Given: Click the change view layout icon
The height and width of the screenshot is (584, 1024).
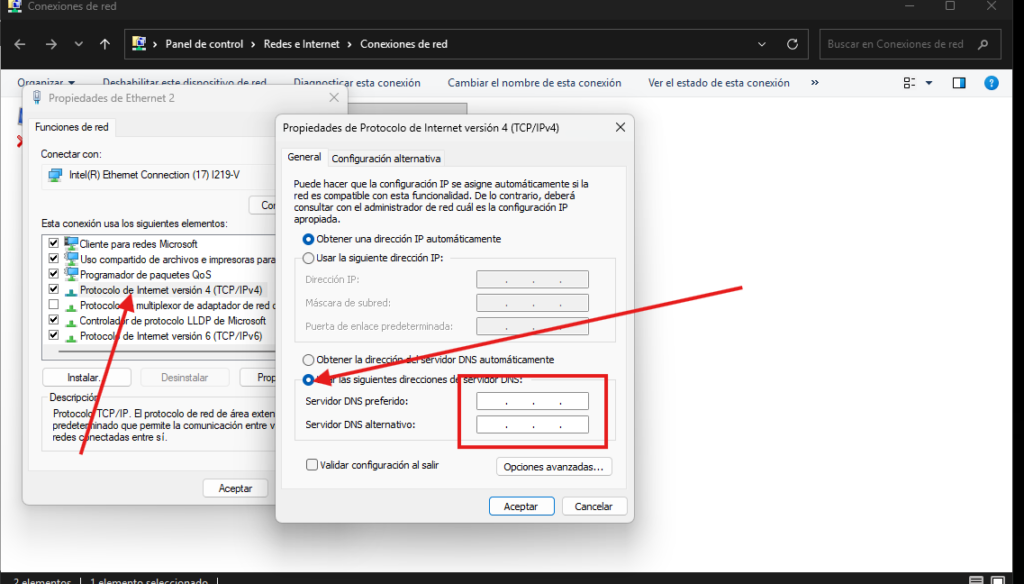Looking at the screenshot, I should (x=910, y=83).
